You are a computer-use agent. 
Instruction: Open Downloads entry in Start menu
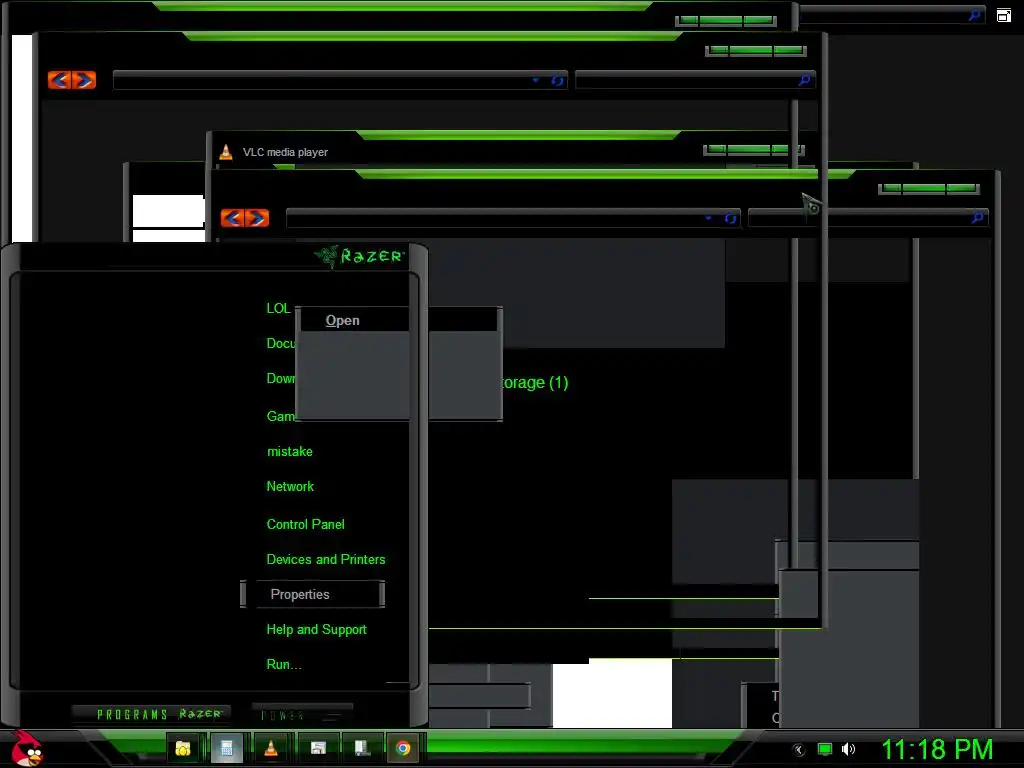point(281,379)
